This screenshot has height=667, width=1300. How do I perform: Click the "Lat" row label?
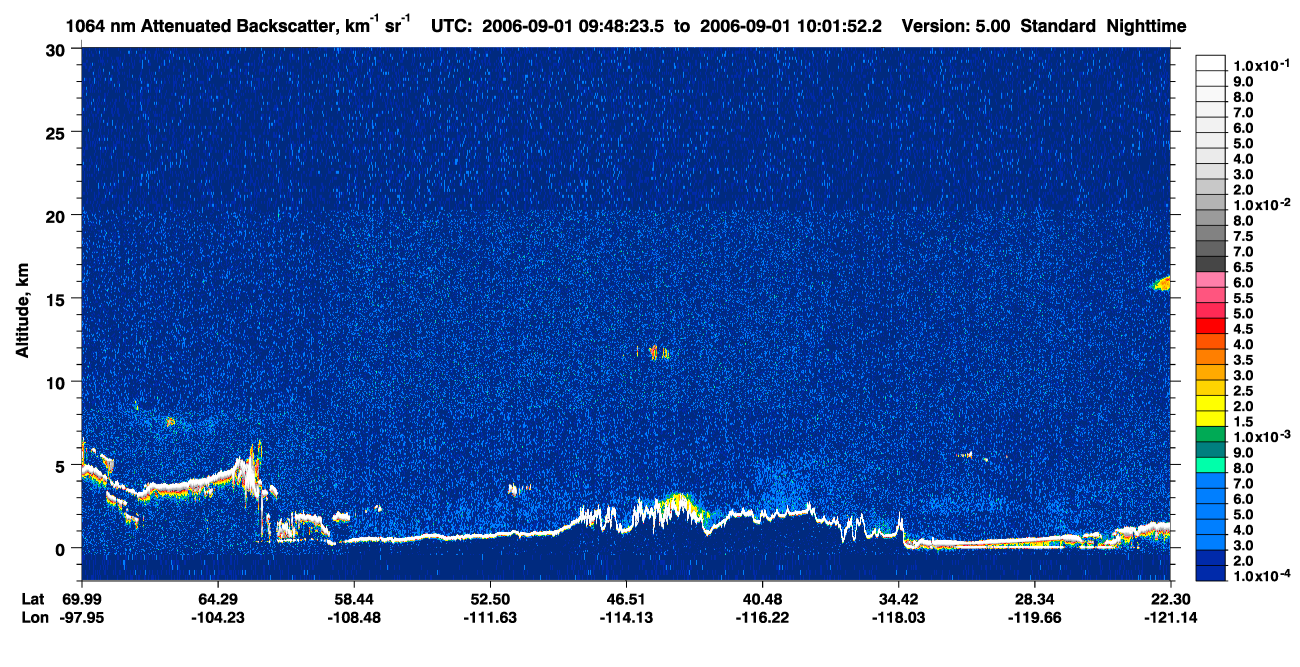tap(33, 599)
